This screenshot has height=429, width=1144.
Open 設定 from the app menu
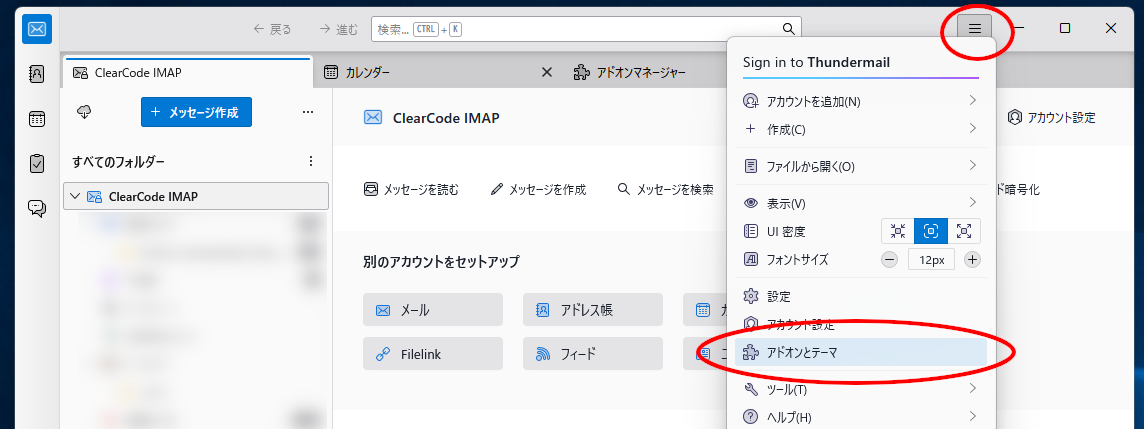(x=861, y=296)
